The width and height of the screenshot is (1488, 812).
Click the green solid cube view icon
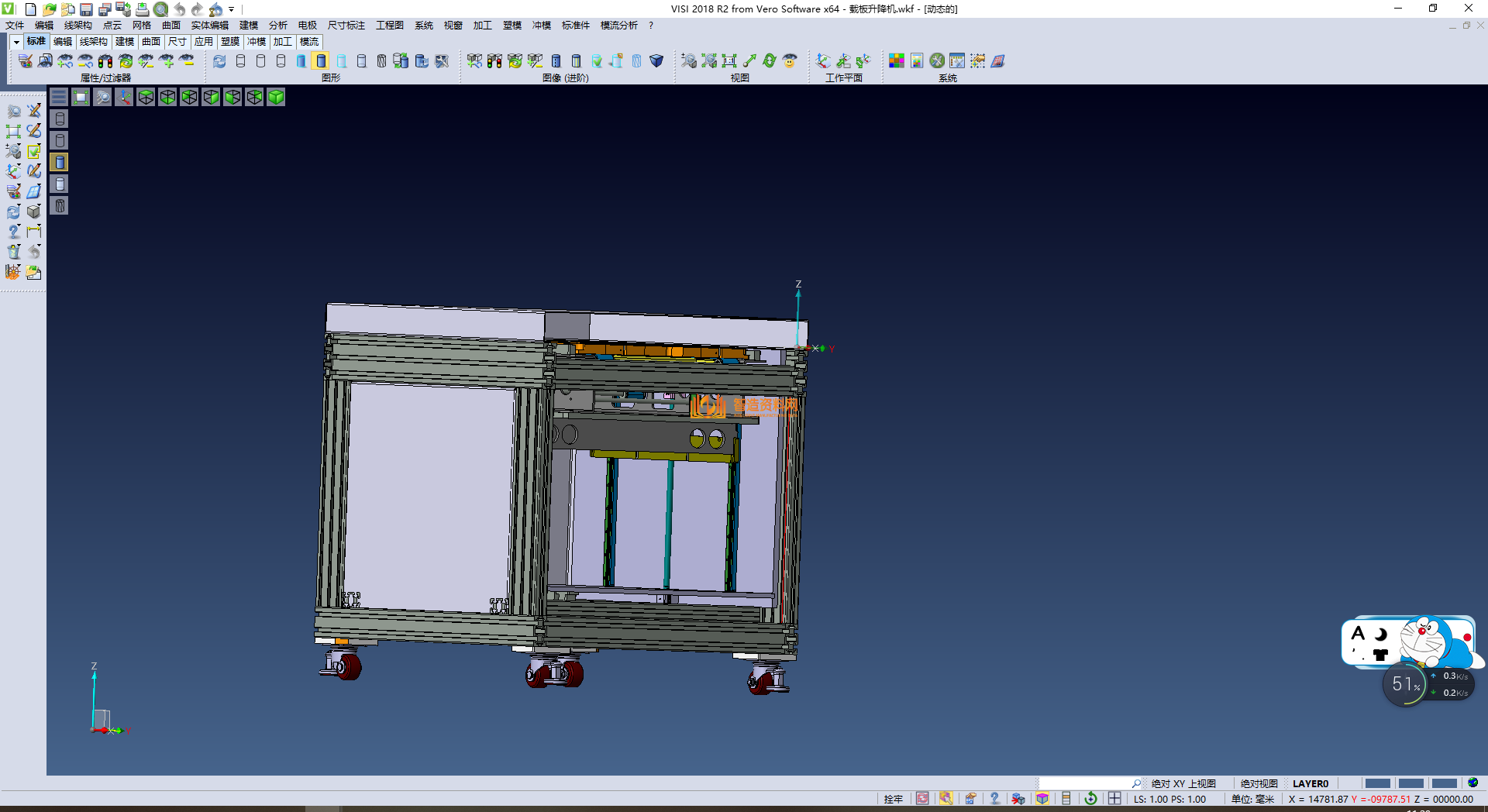click(276, 97)
